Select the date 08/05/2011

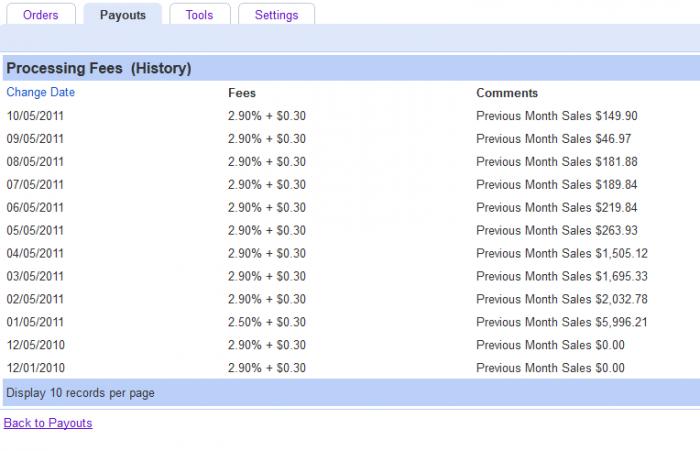[35, 161]
